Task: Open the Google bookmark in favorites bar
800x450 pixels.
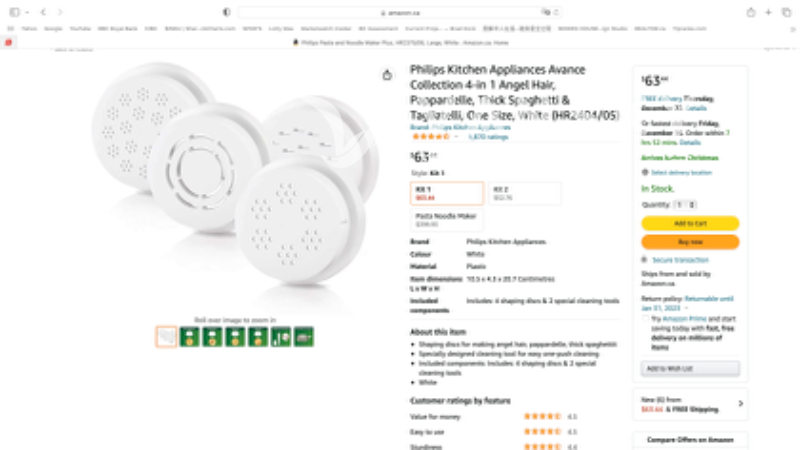Action: pyautogui.click(x=53, y=29)
